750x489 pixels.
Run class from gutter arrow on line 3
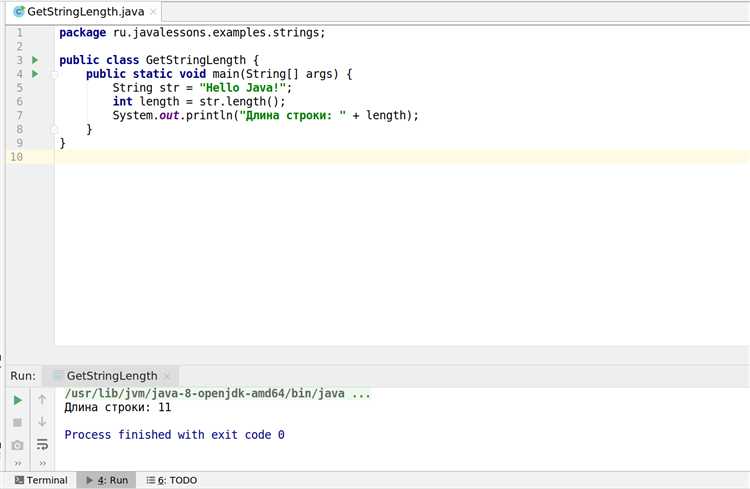pyautogui.click(x=35, y=60)
